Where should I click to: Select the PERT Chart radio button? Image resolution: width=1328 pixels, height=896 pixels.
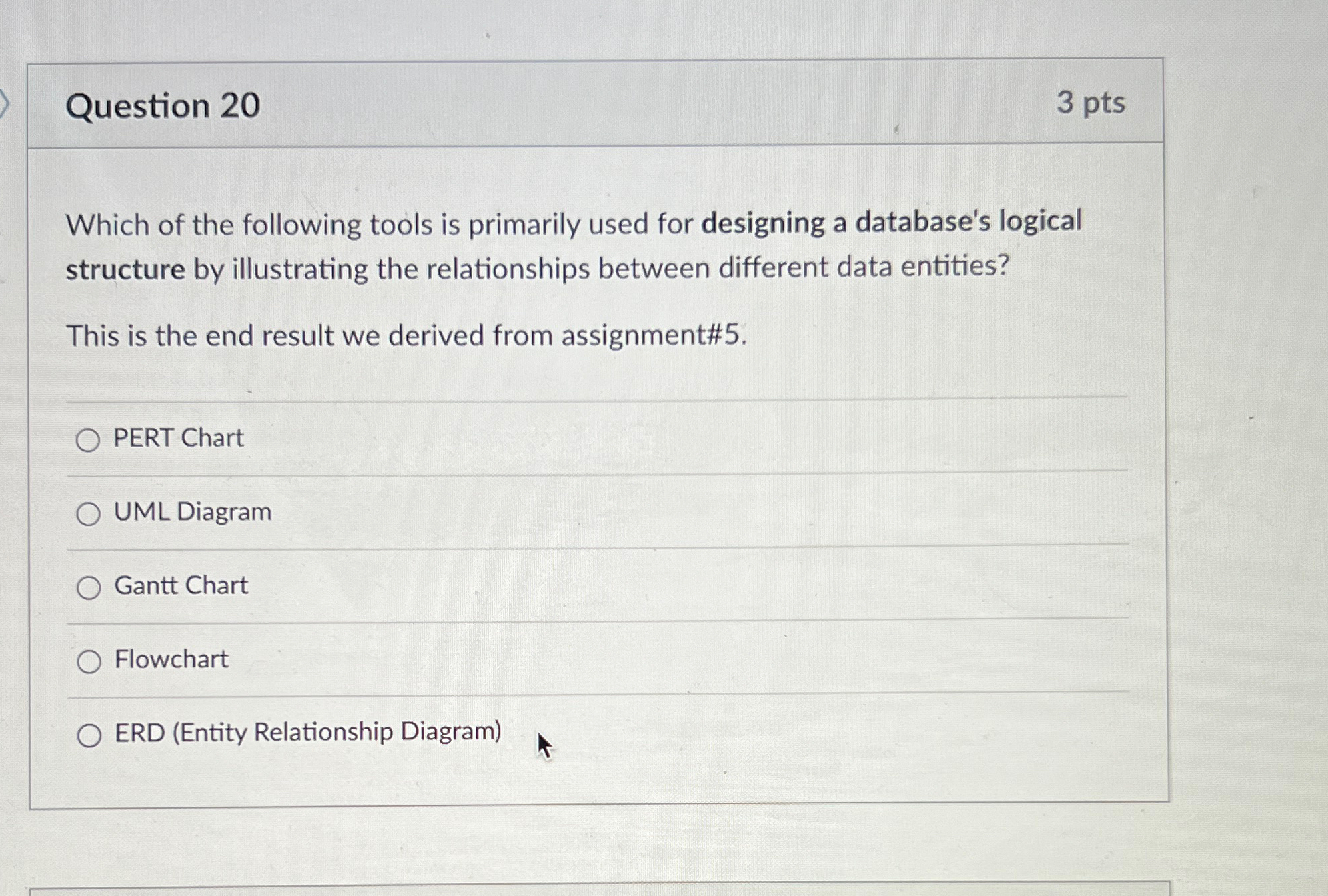coord(88,439)
